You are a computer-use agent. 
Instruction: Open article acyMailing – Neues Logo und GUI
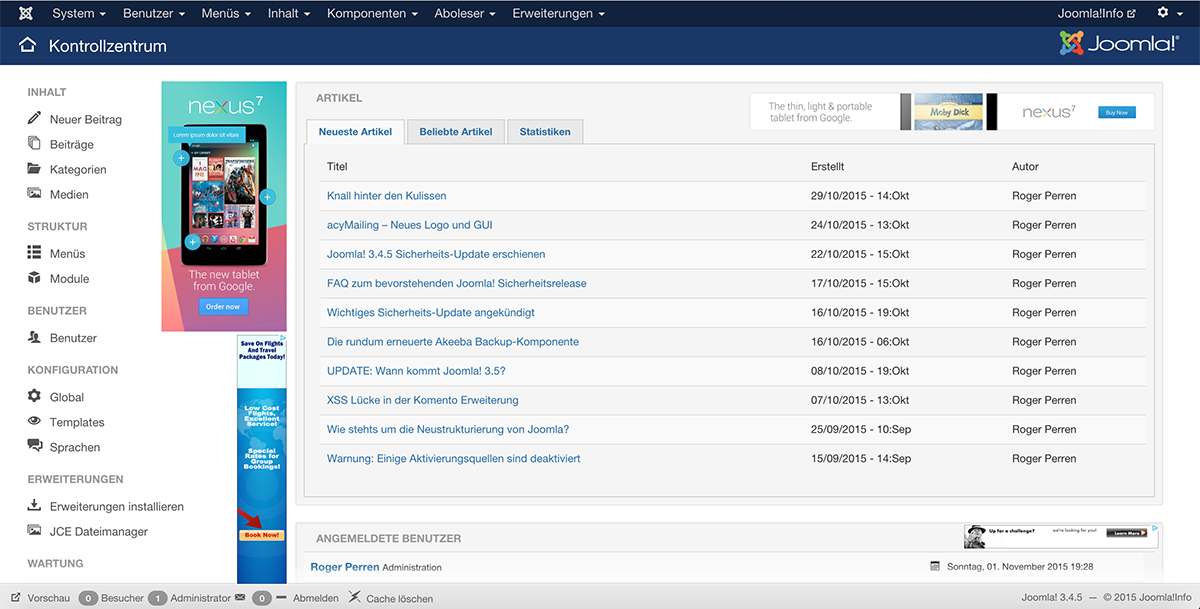pos(410,225)
